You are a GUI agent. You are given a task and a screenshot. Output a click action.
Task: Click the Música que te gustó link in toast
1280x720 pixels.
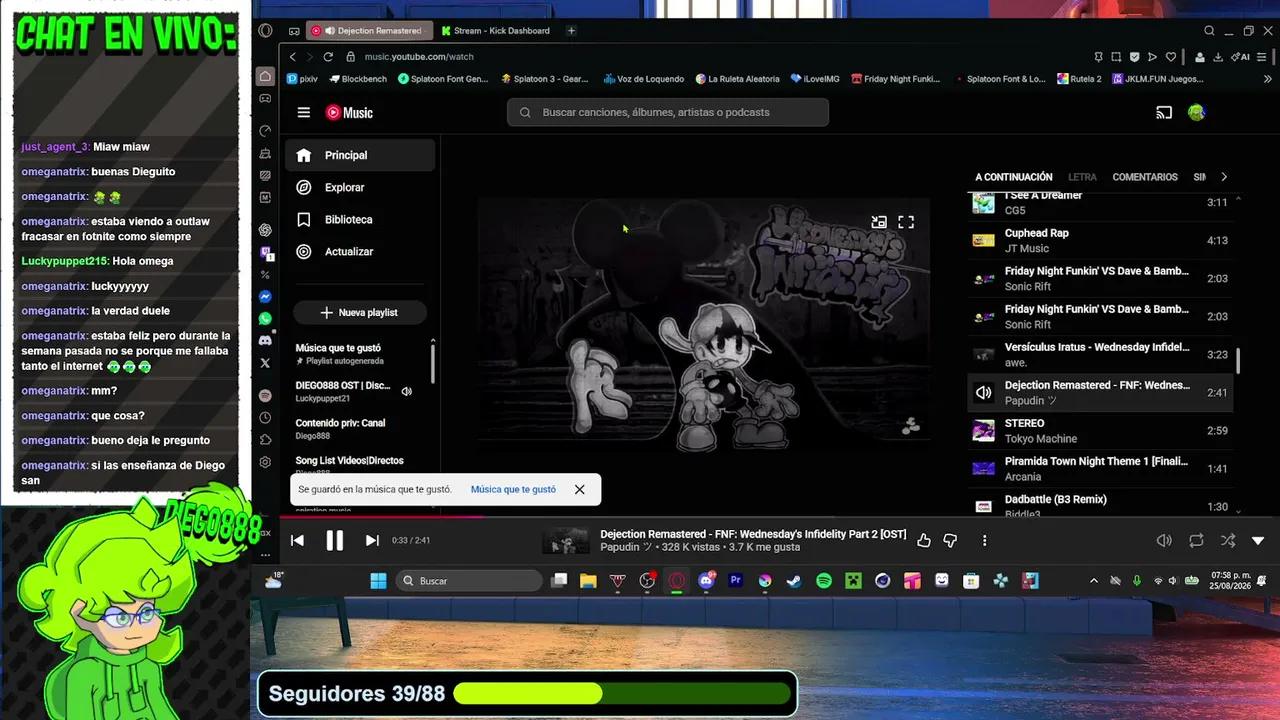[x=513, y=490]
